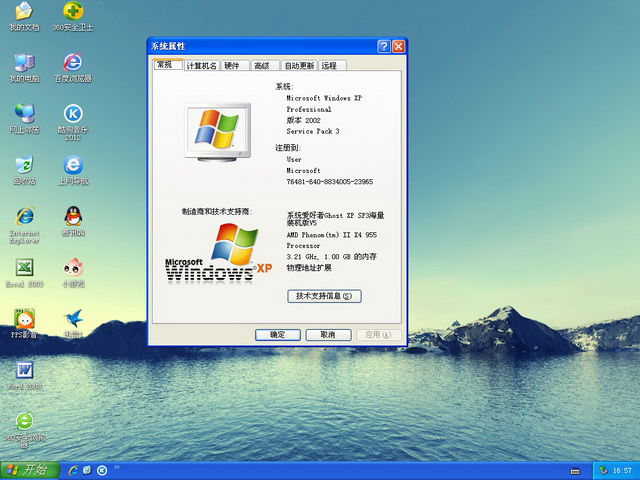640x480 pixels.
Task: Click the help question mark button
Action: point(384,46)
